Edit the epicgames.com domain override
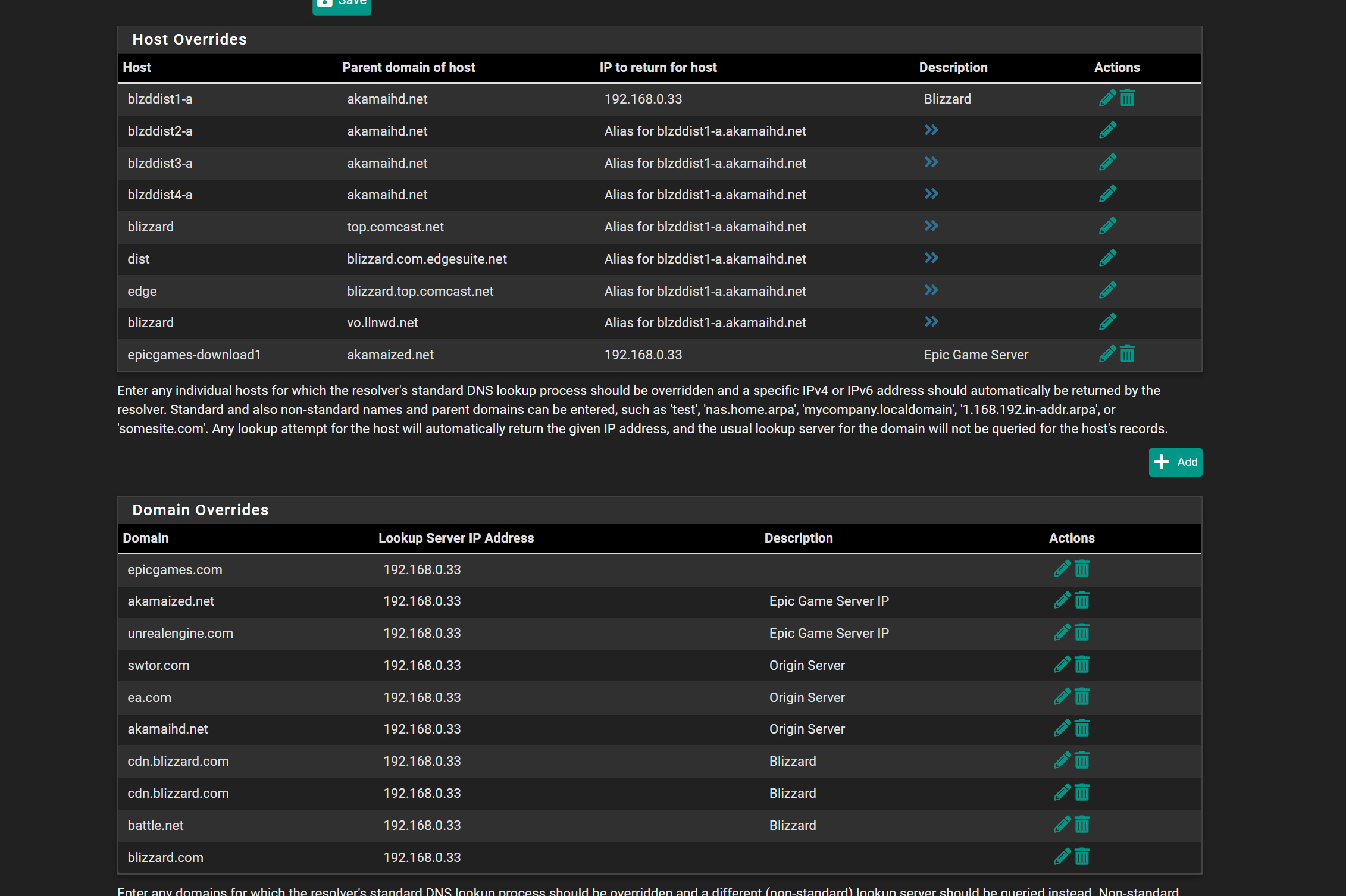This screenshot has height=896, width=1346. (x=1062, y=569)
